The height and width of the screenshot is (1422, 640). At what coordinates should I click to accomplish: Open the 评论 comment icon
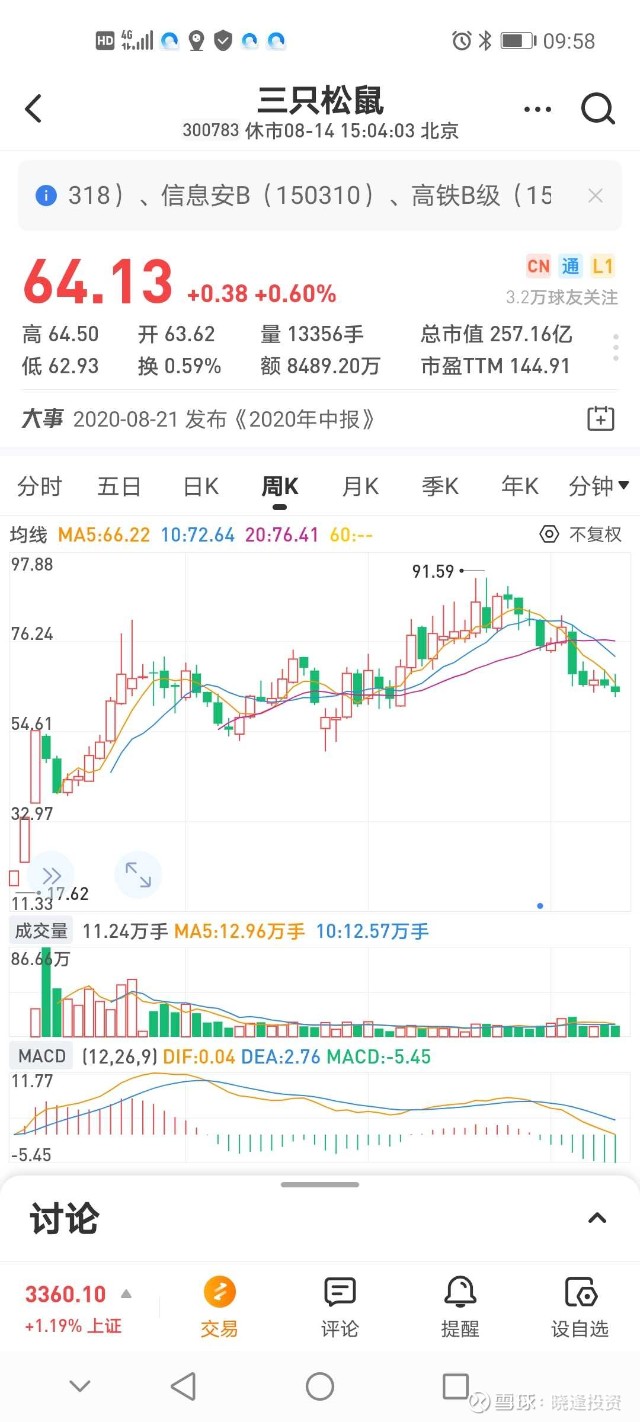[x=340, y=1307]
